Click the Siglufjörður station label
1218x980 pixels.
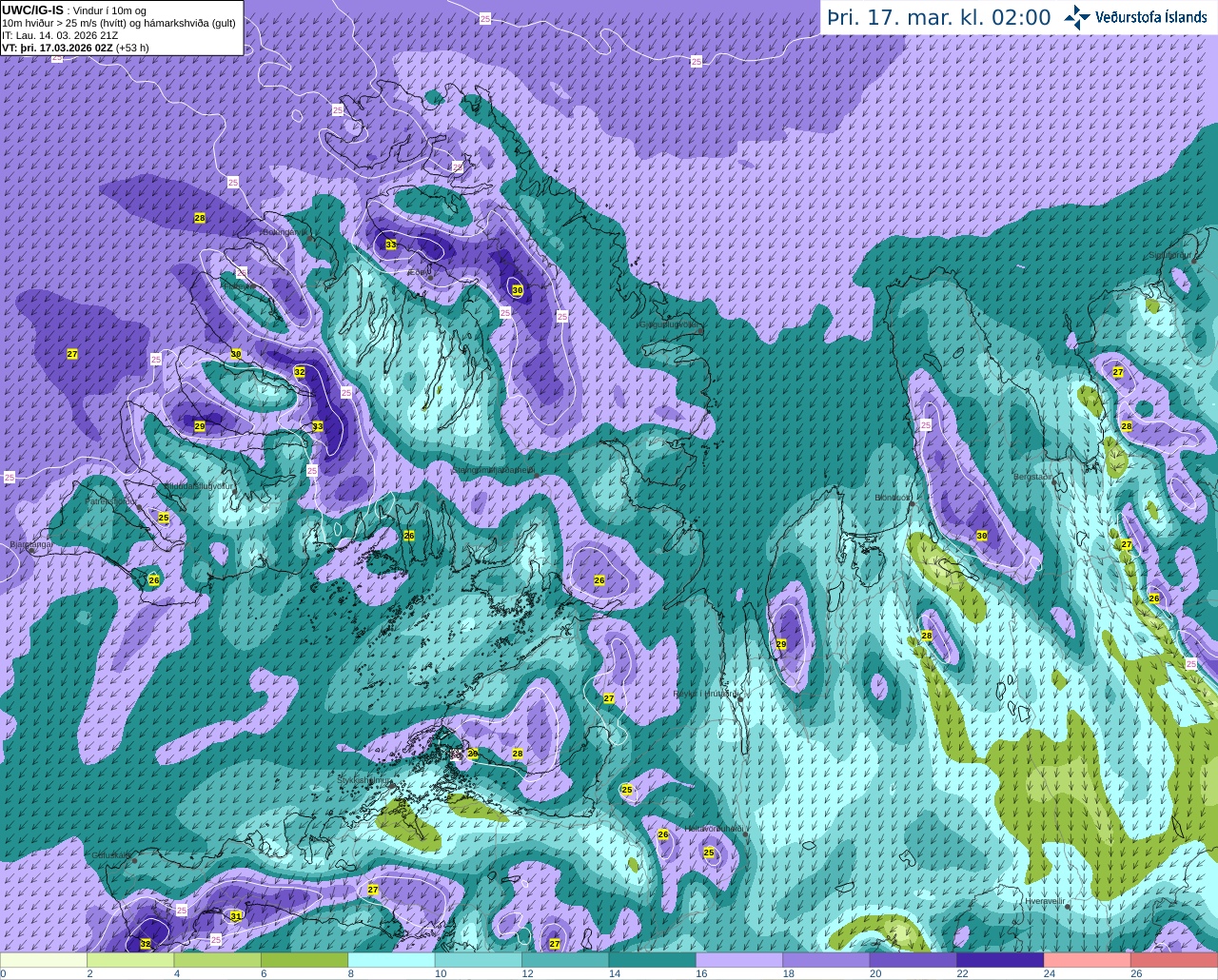tap(1170, 255)
